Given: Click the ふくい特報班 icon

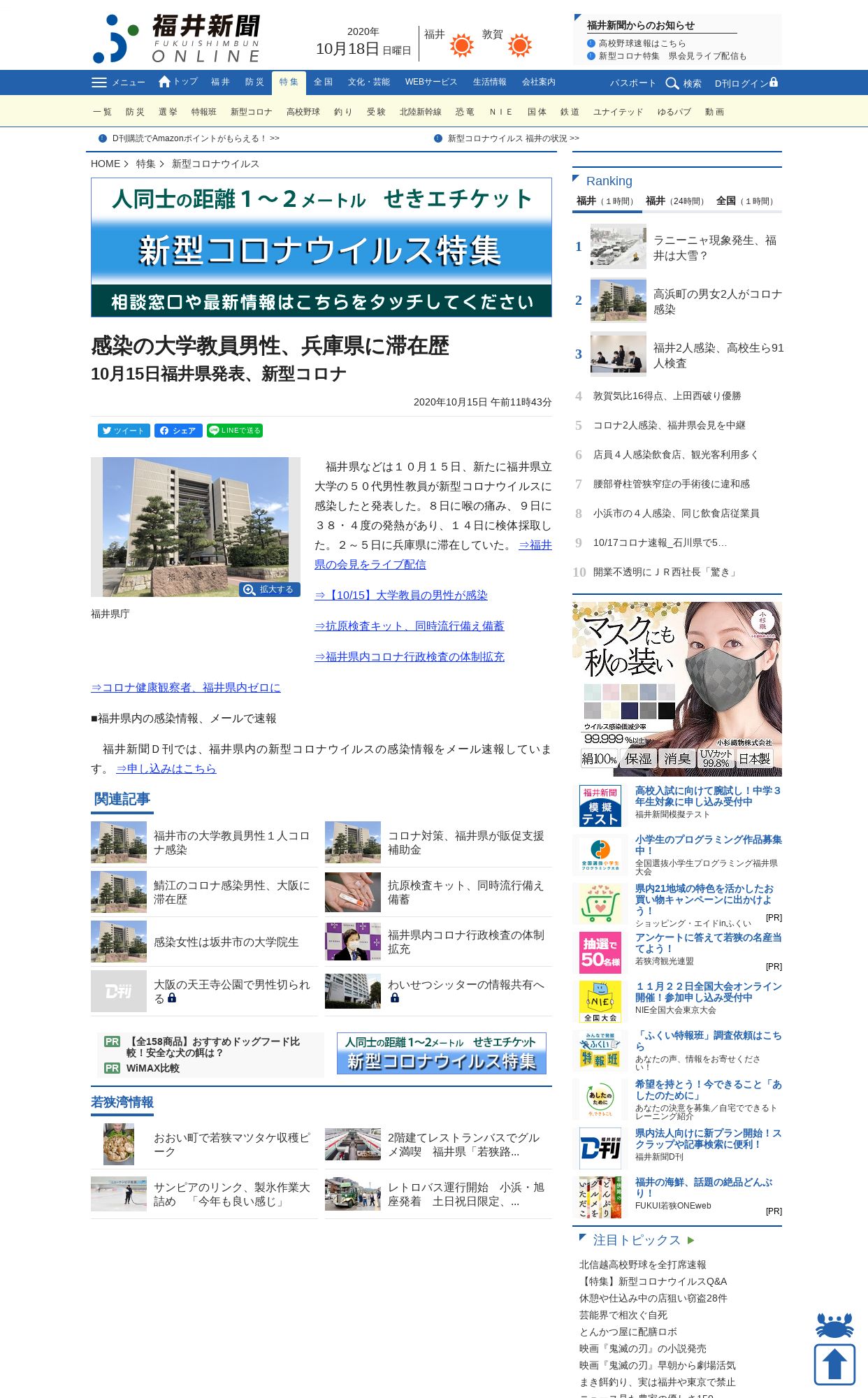Looking at the screenshot, I should [600, 1051].
